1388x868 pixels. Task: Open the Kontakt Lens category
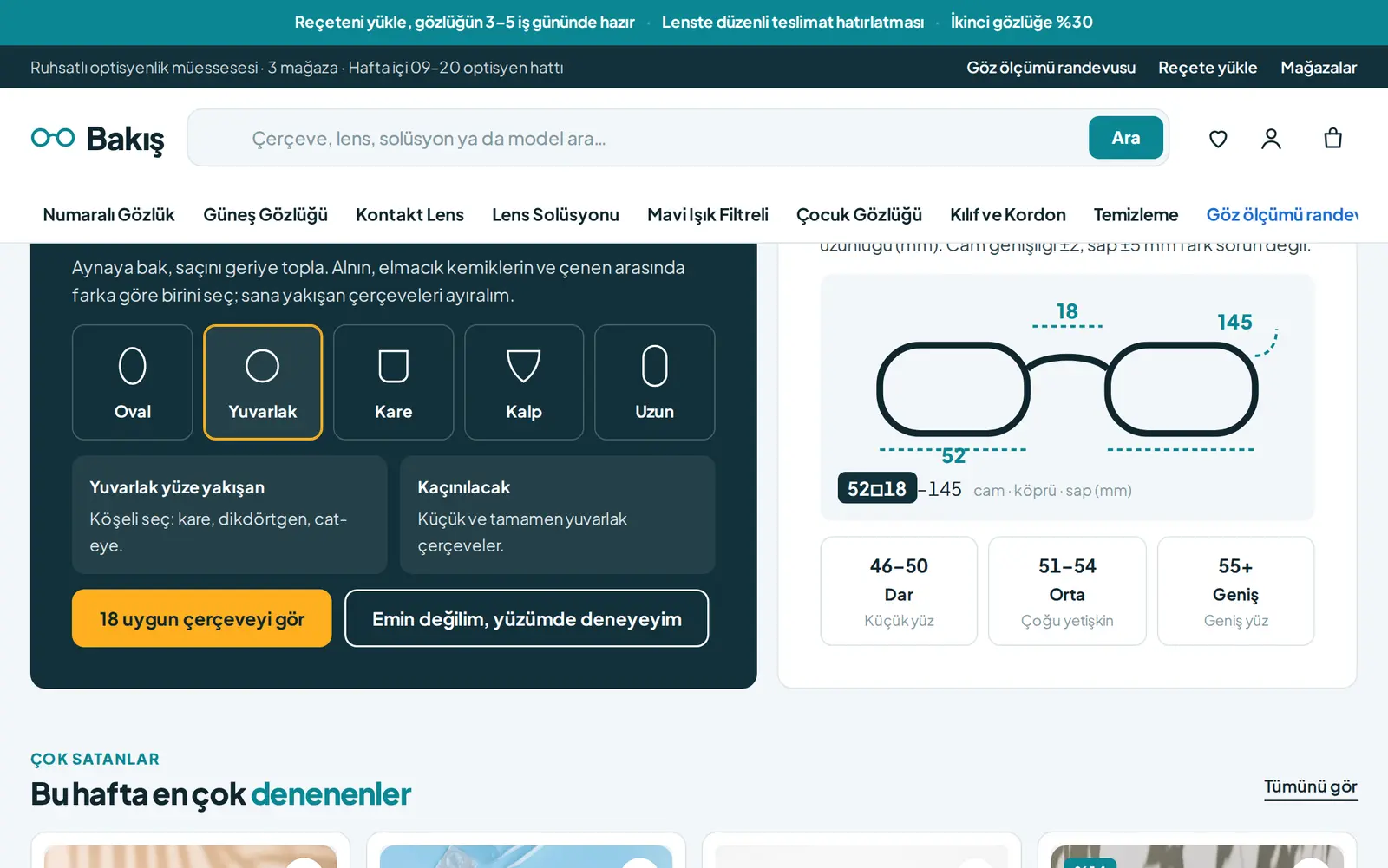409,215
